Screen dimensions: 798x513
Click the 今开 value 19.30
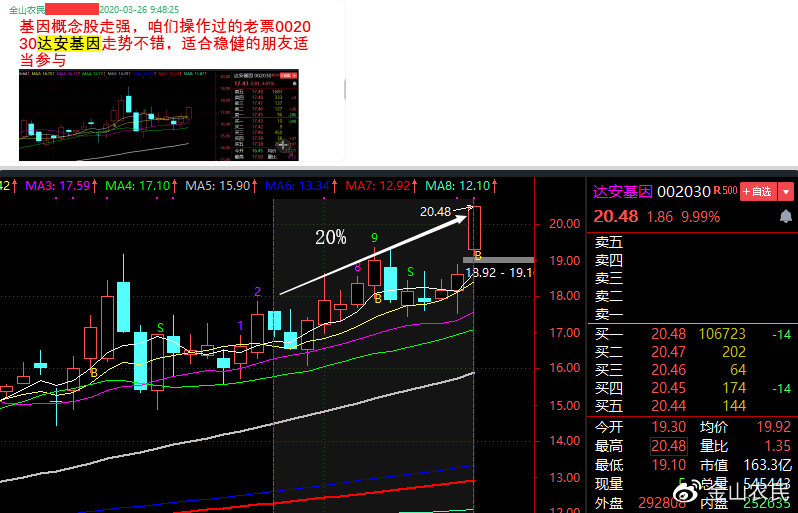point(669,426)
